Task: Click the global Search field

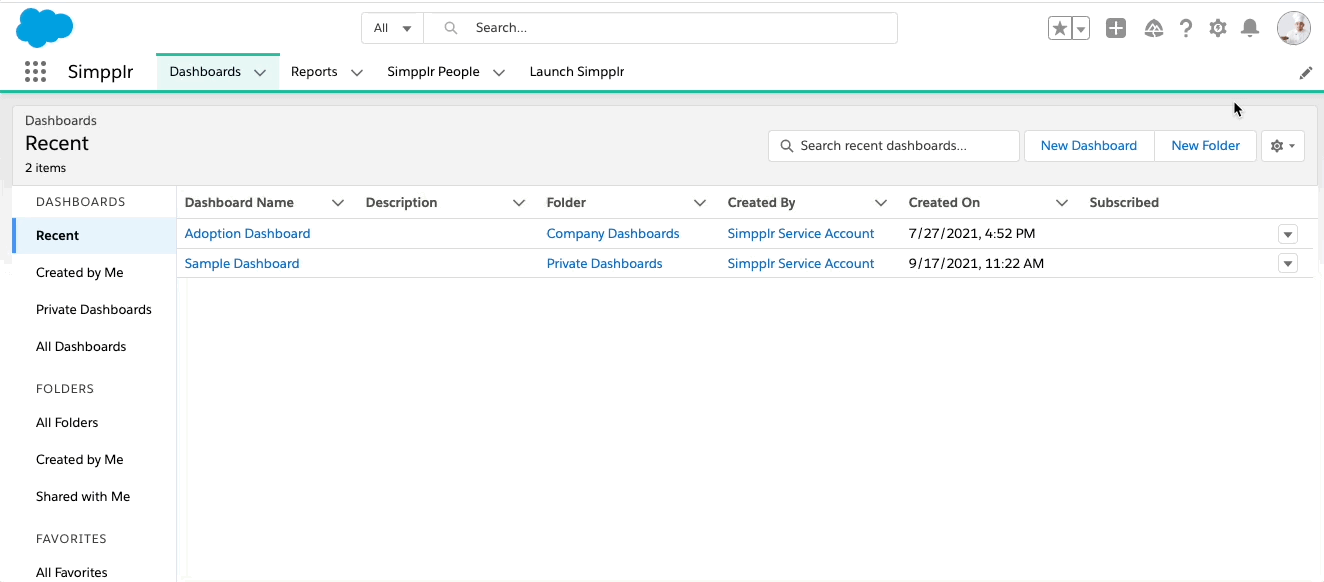Action: click(x=660, y=28)
